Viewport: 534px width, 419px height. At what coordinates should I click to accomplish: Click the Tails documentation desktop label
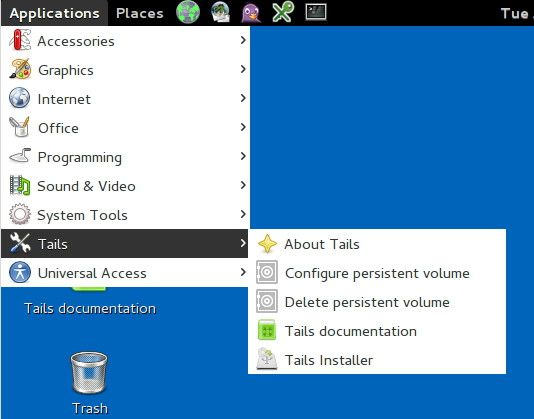point(90,308)
